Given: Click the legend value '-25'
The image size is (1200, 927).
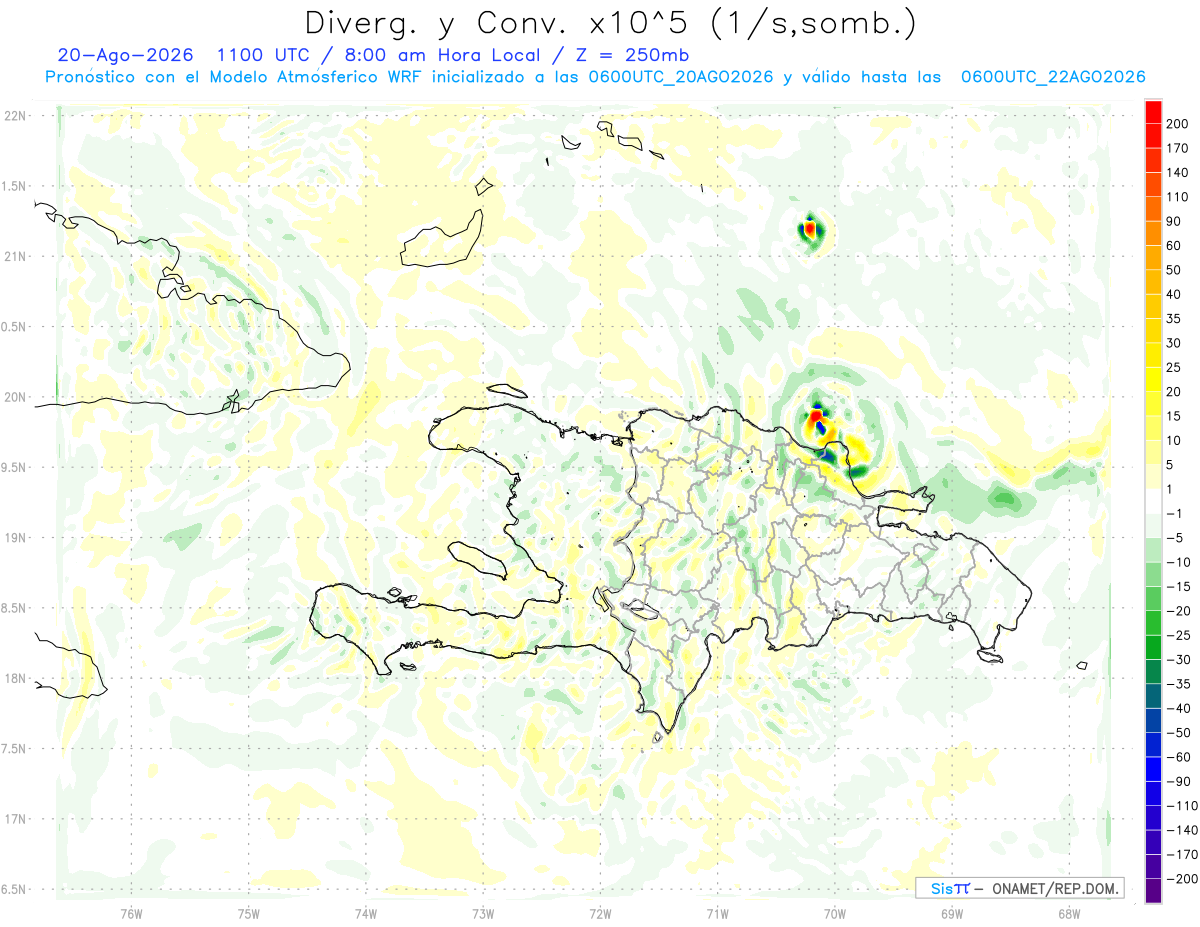Looking at the screenshot, I should (1178, 635).
